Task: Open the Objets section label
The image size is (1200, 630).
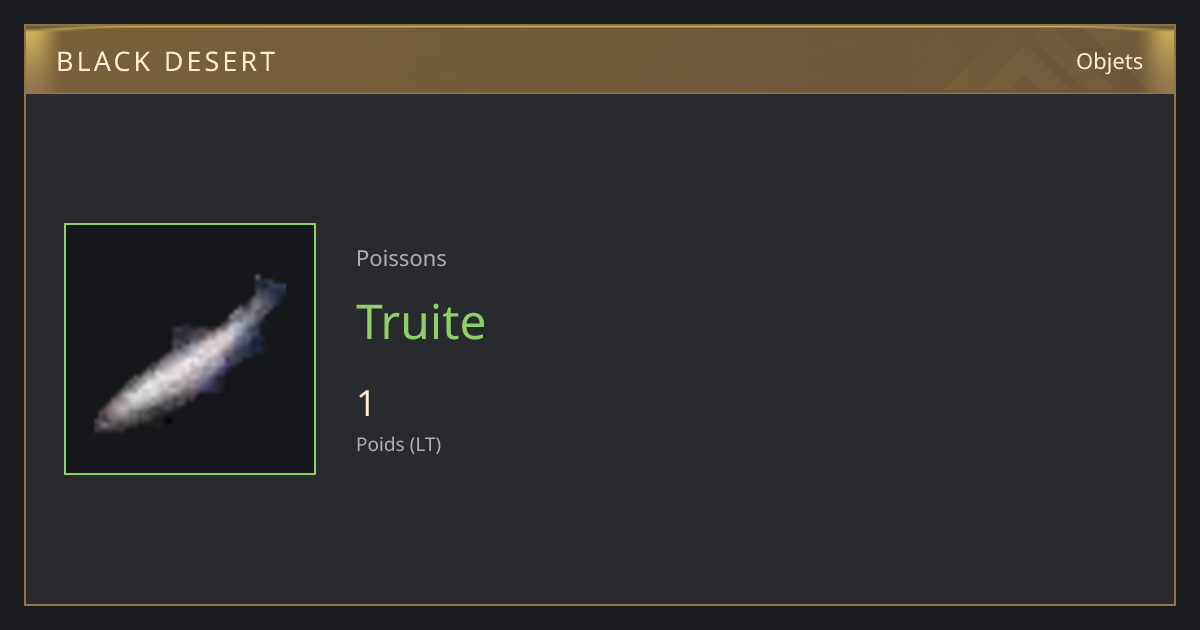Action: [1109, 62]
